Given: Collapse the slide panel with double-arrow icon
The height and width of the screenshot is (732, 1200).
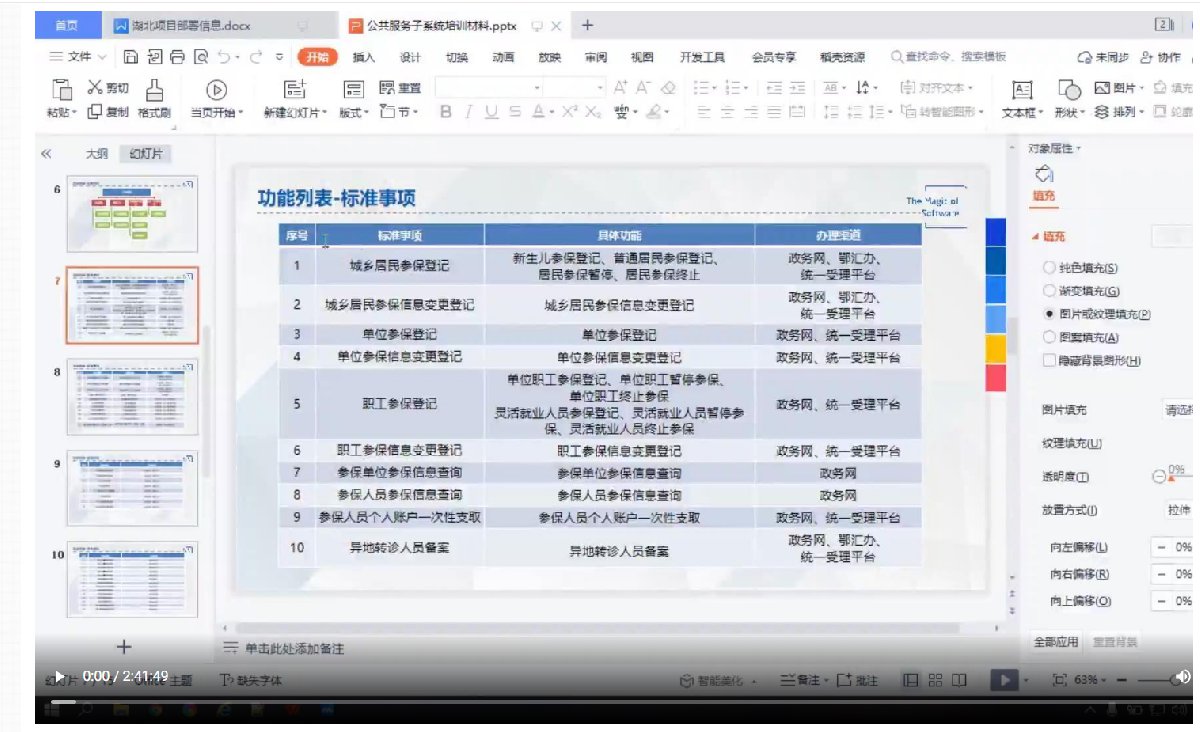Looking at the screenshot, I should pyautogui.click(x=46, y=154).
